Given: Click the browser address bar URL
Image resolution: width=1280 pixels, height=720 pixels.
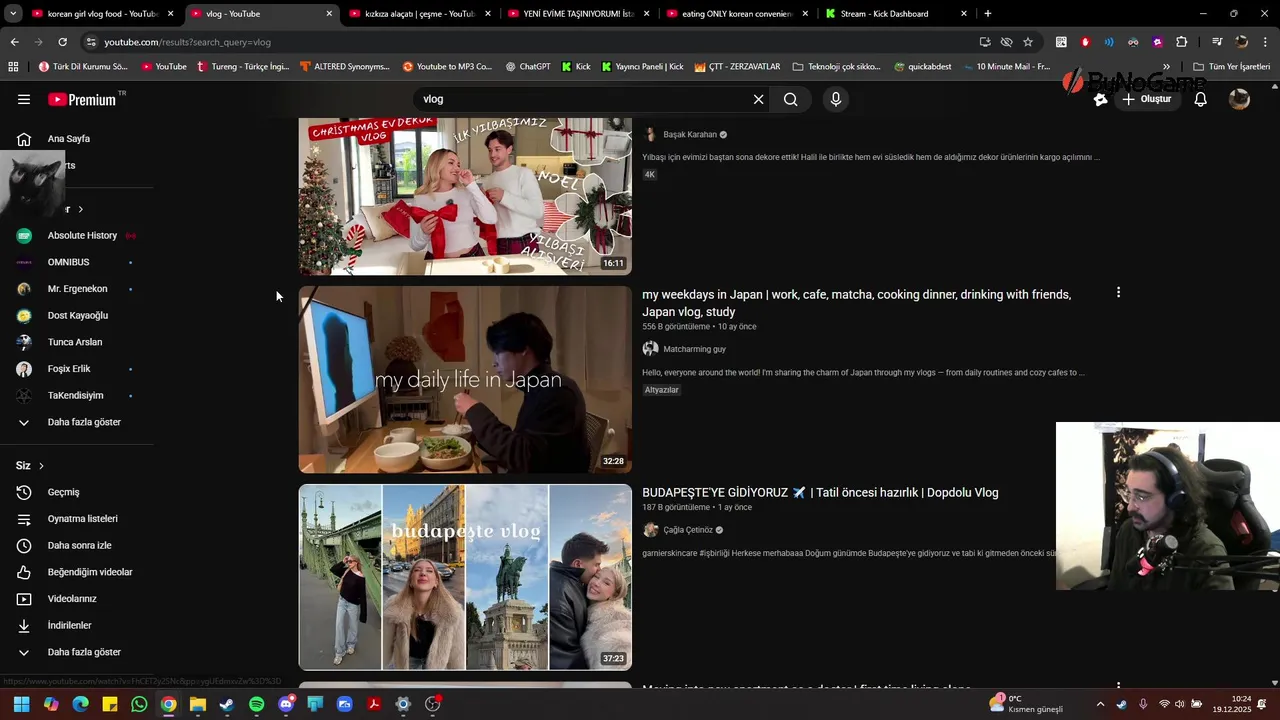Looking at the screenshot, I should (187, 42).
